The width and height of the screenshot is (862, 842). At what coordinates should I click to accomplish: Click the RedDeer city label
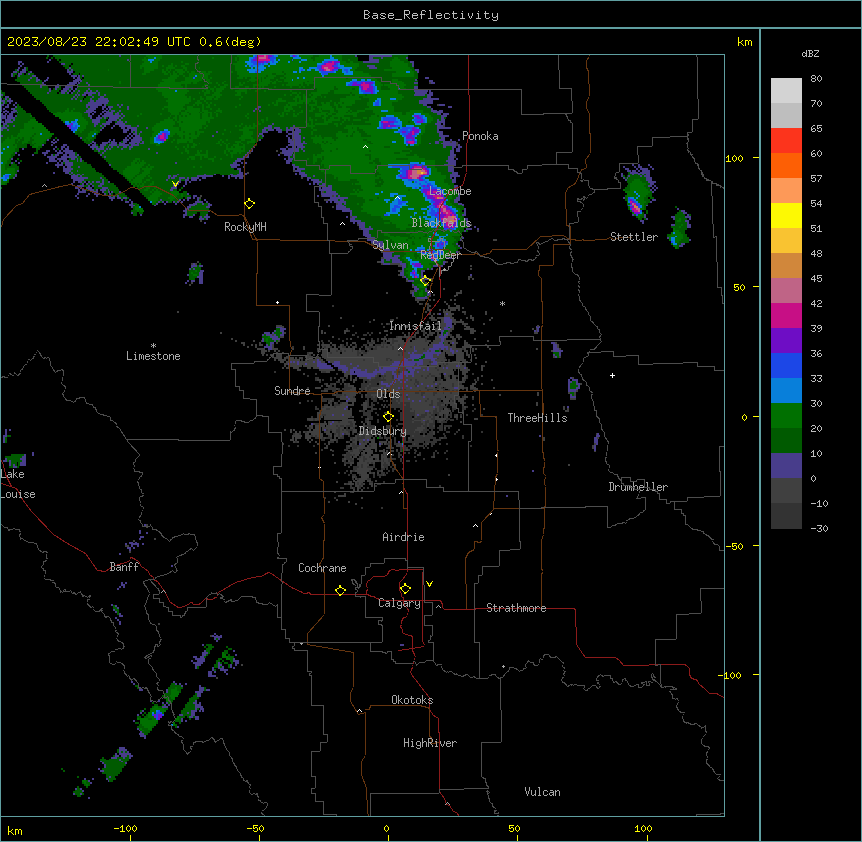point(440,255)
